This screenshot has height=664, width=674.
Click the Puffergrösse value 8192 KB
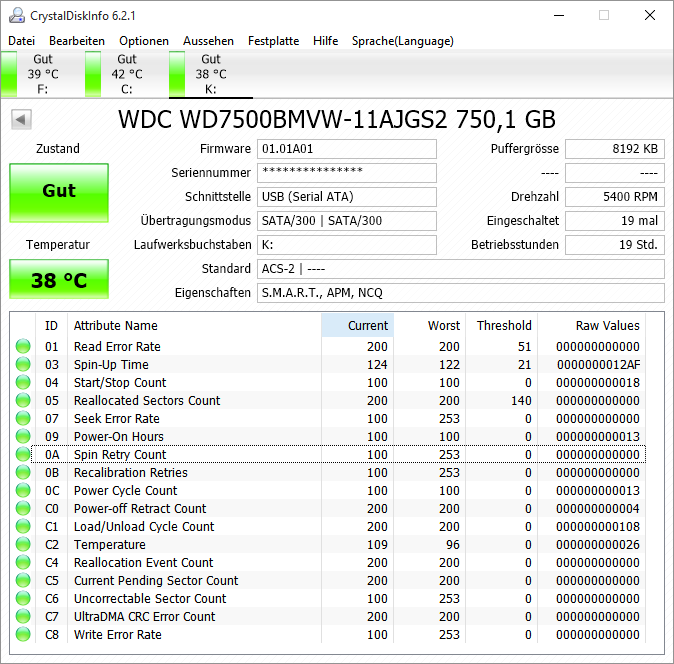coord(615,149)
